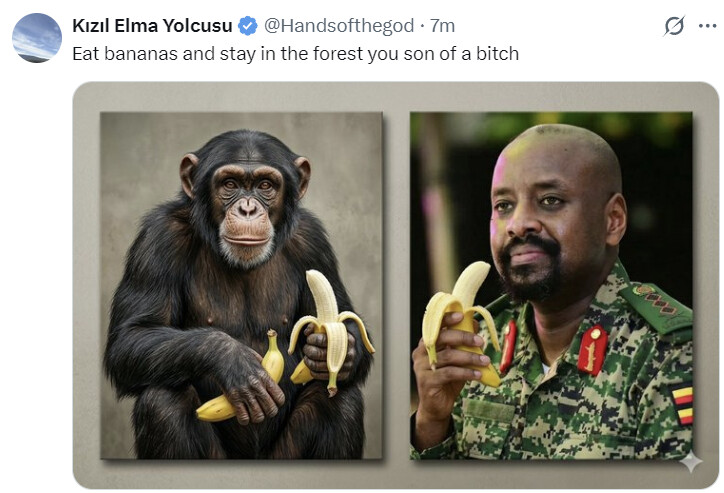This screenshot has width=724, height=493.
Task: Click the tweet text to open post
Action: pyautogui.click(x=296, y=54)
